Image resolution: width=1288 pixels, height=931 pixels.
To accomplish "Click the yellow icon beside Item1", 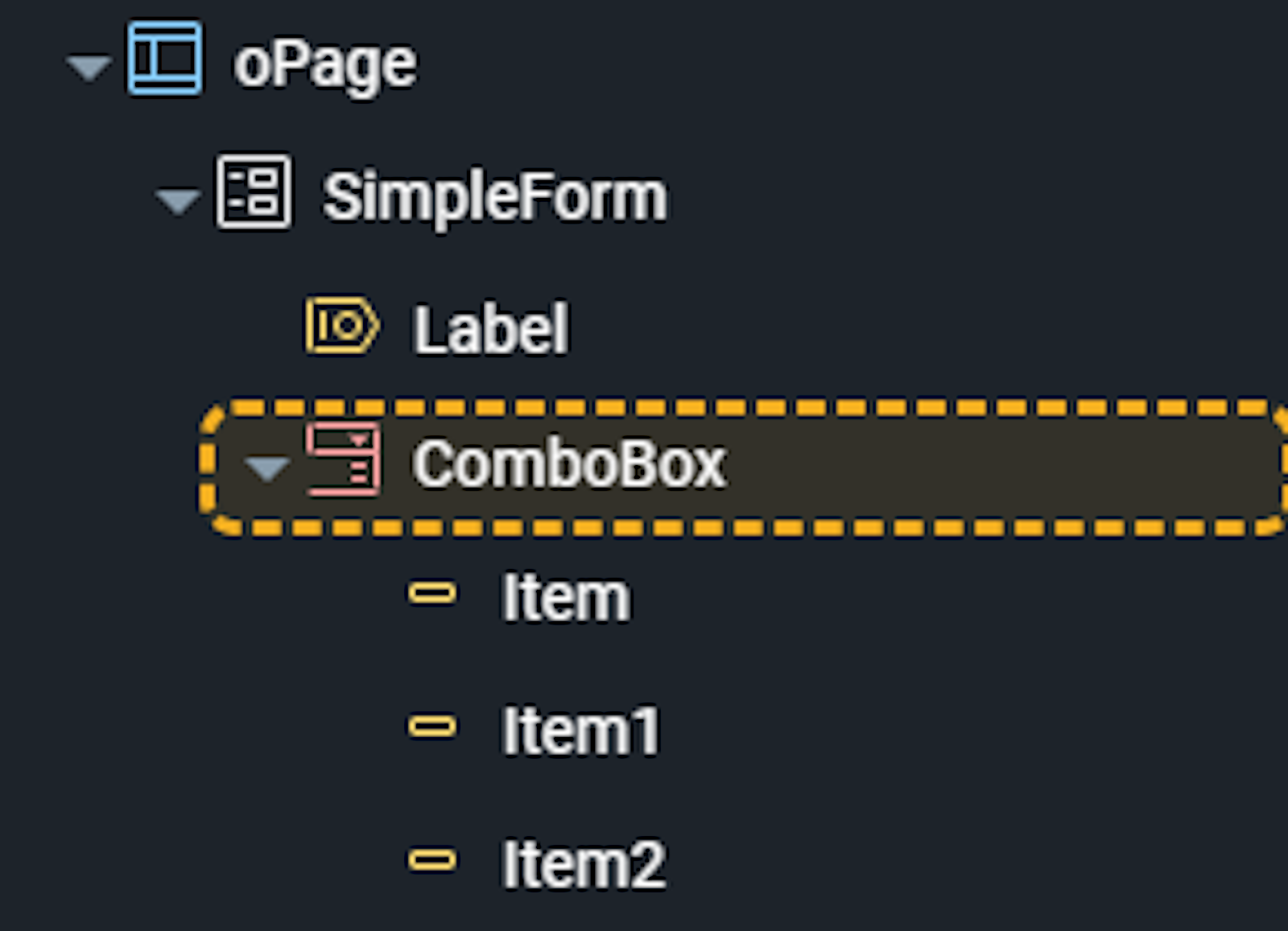I will pyautogui.click(x=432, y=727).
